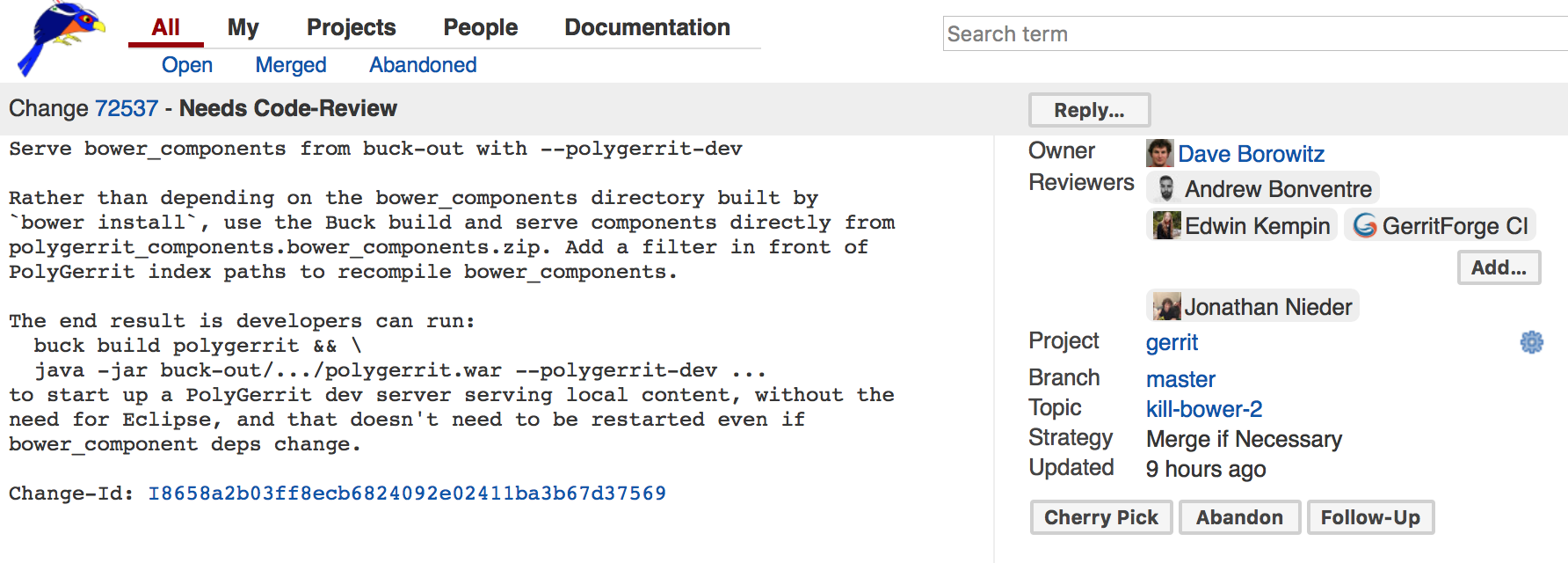Switch to the All tab
This screenshot has height=563, width=1568.
coord(165,27)
